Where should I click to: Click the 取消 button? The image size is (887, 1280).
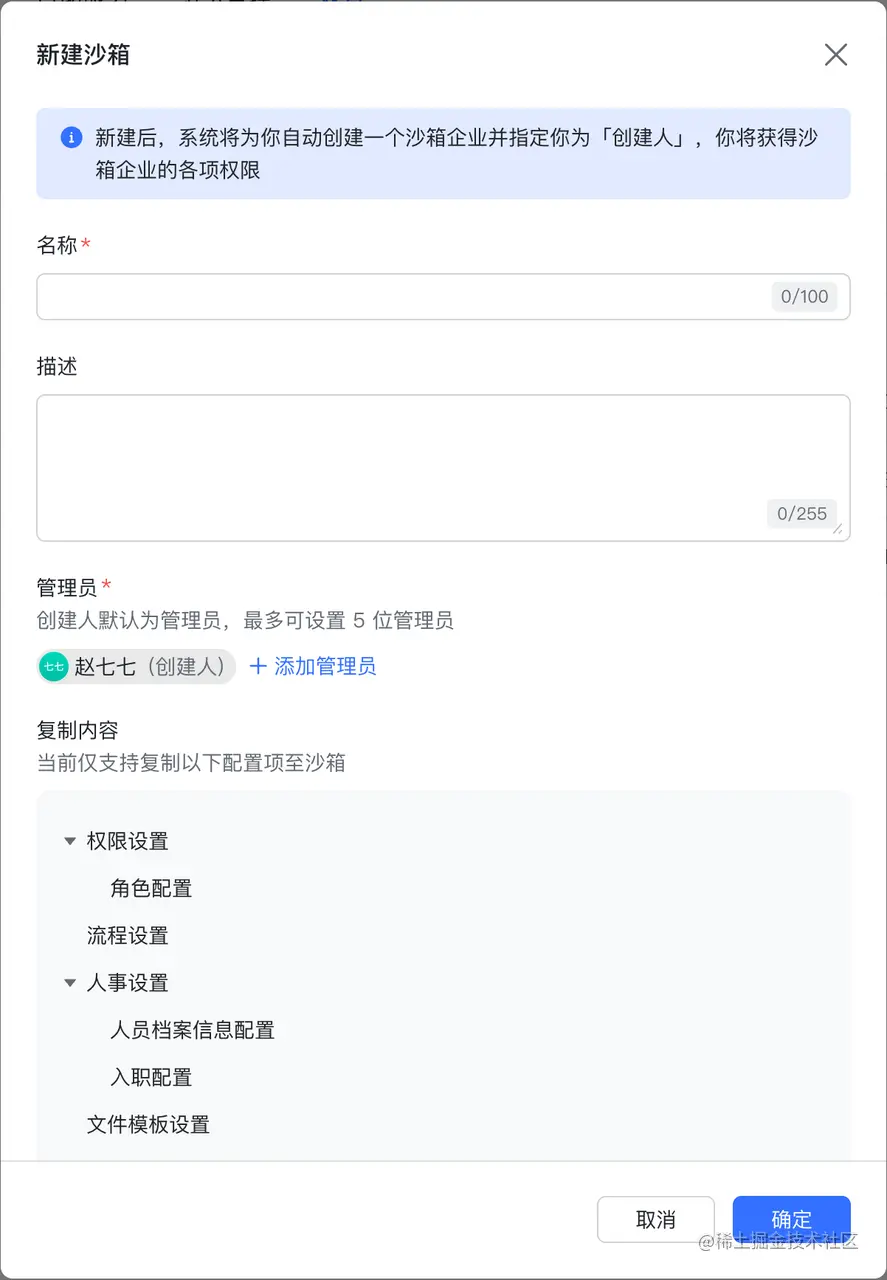point(656,1219)
